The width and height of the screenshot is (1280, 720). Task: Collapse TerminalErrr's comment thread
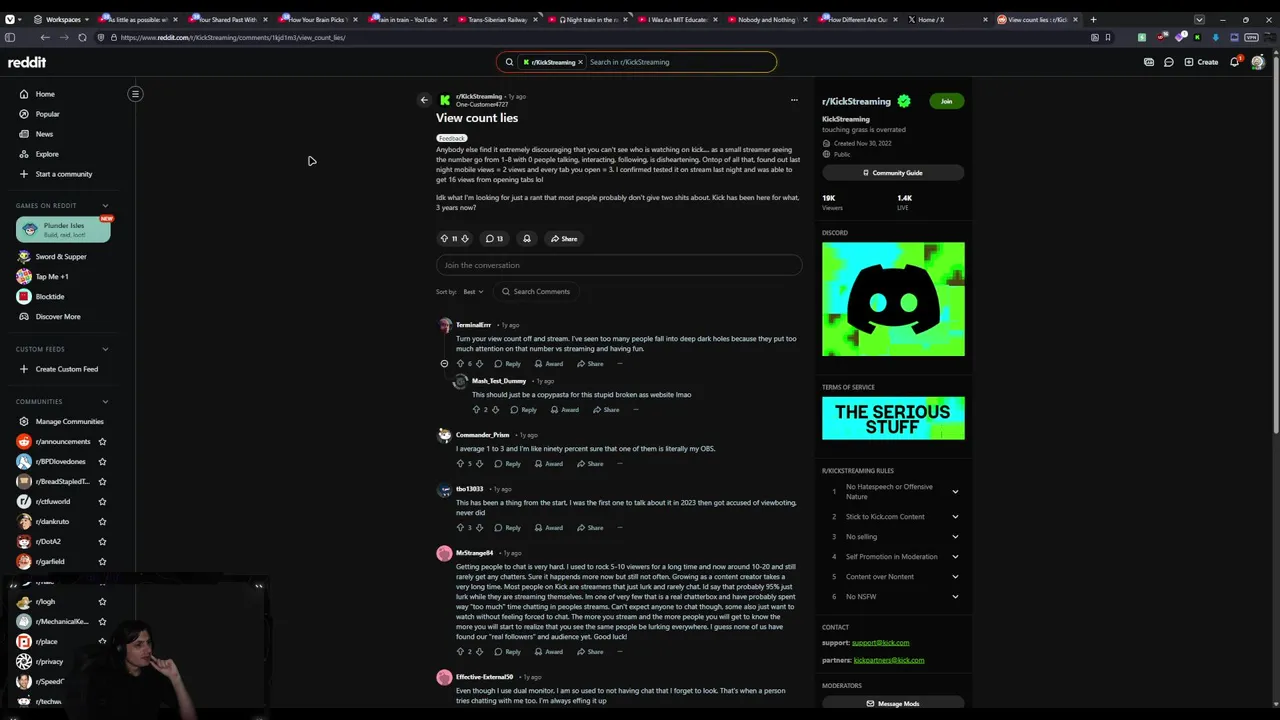(444, 364)
